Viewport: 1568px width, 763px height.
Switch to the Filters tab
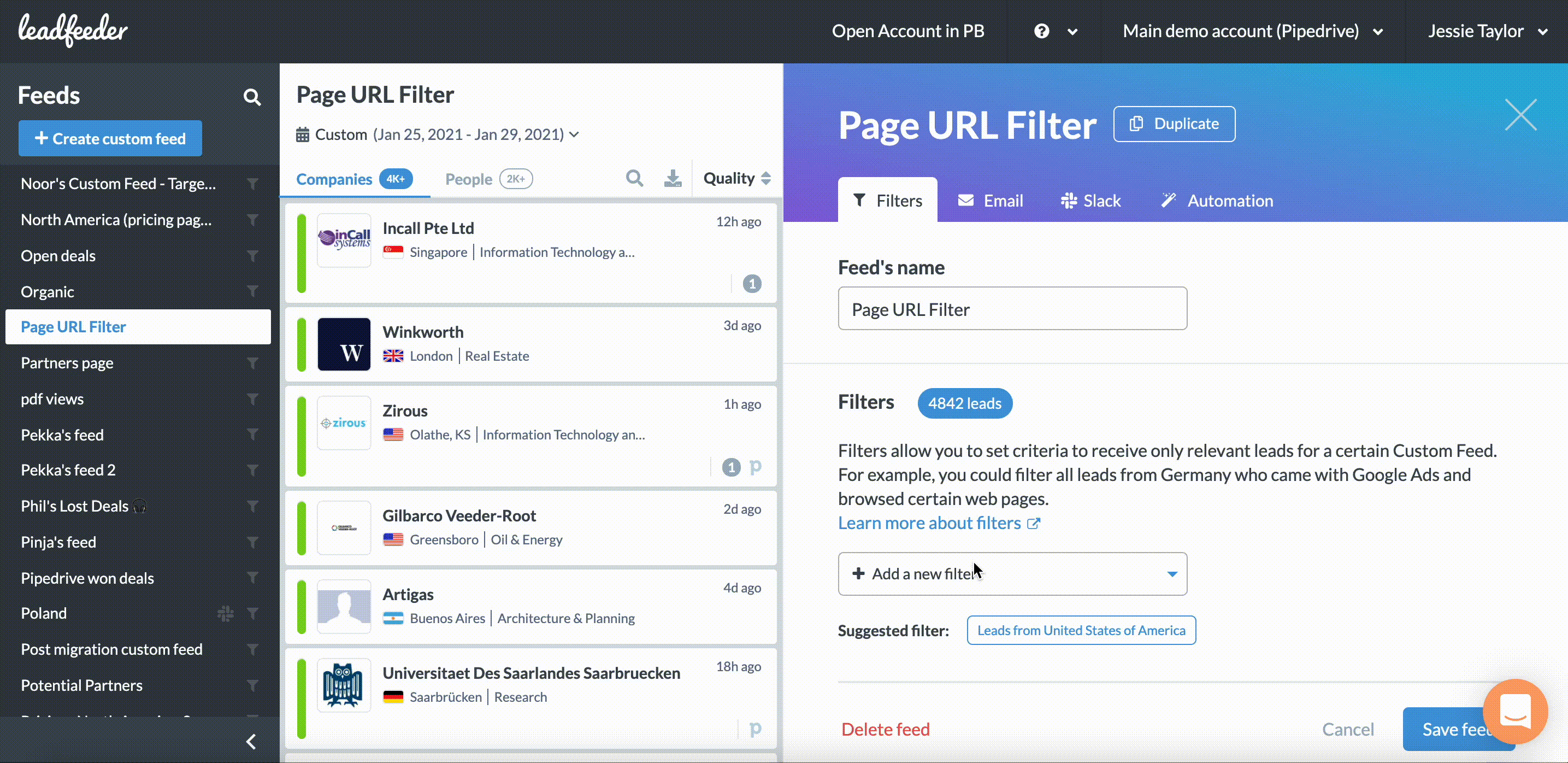[x=887, y=199]
